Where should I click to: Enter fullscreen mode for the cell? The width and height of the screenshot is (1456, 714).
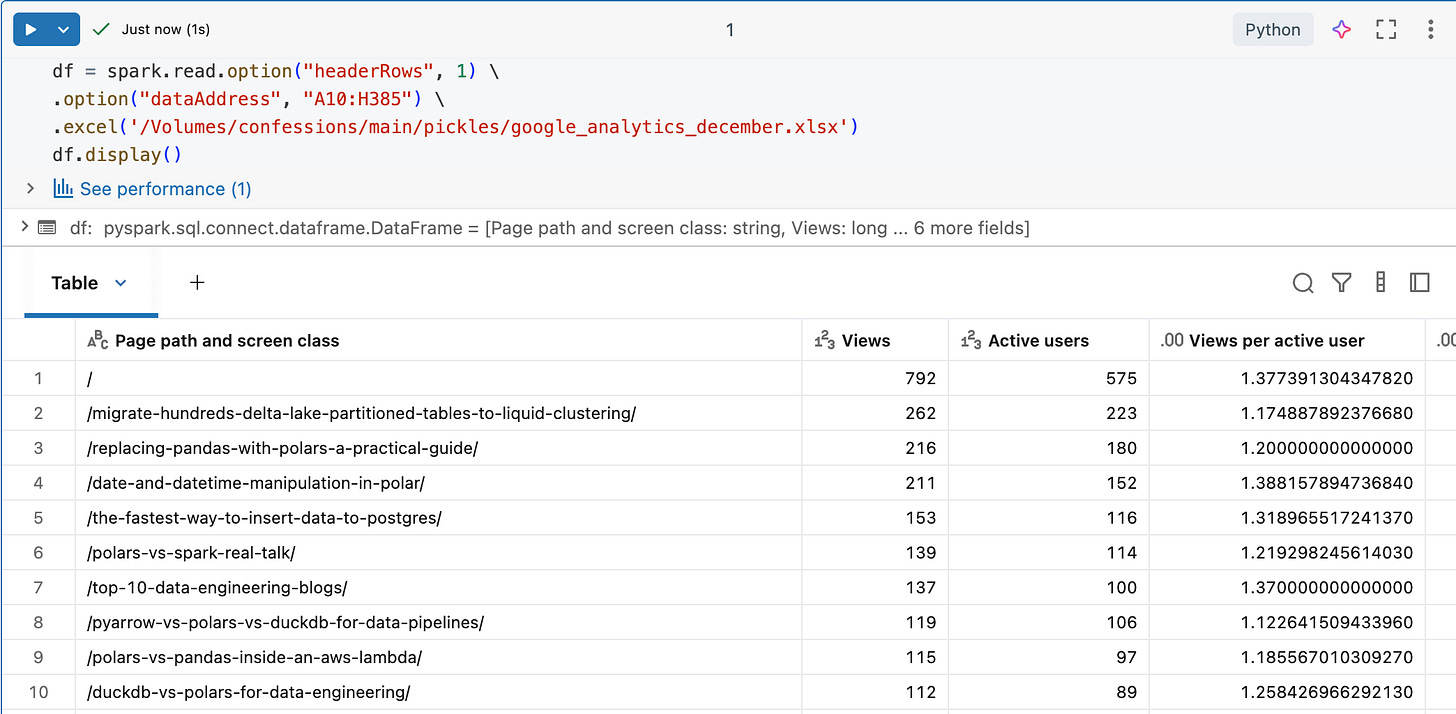click(1386, 29)
